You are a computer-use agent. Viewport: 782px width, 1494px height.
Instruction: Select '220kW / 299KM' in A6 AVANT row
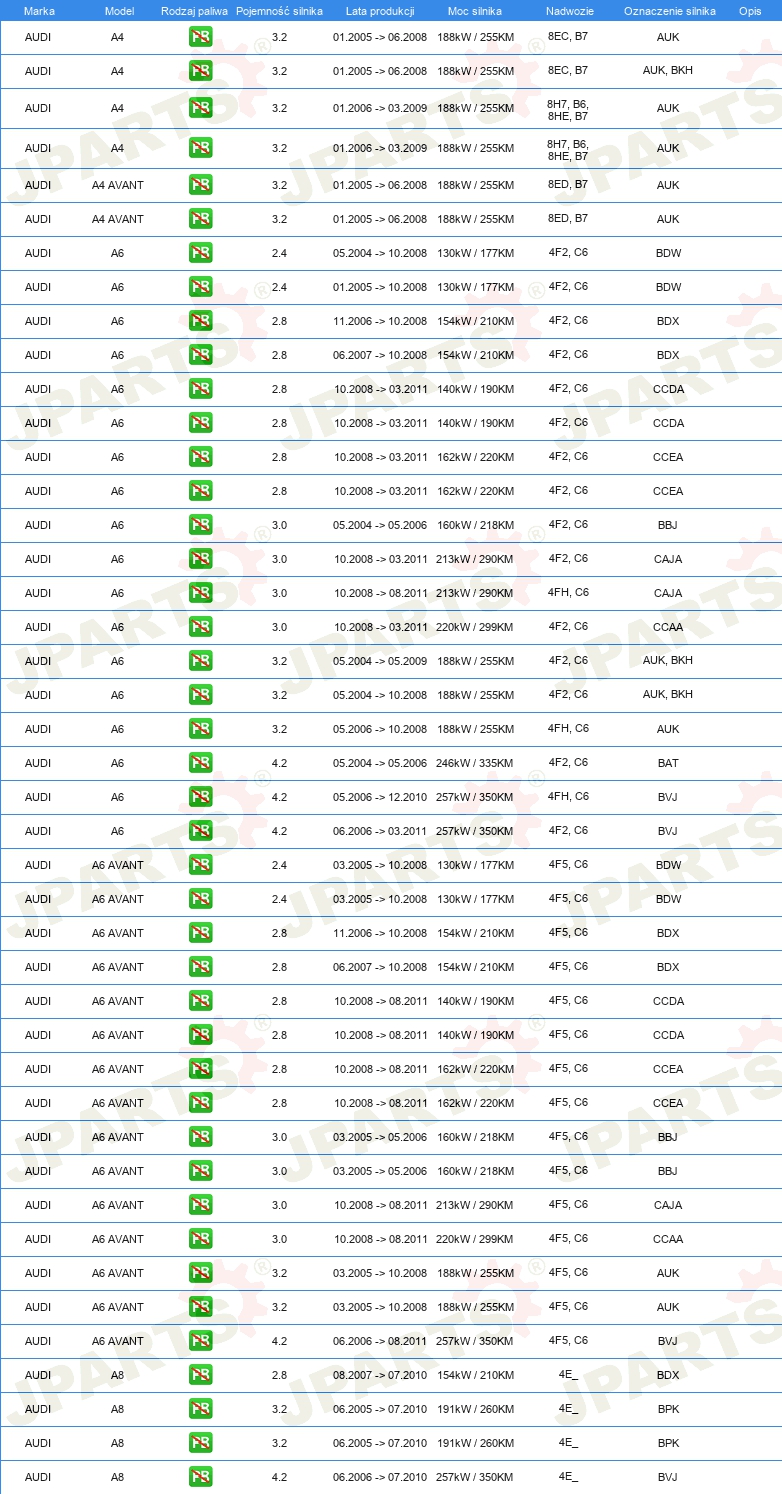[x=475, y=1239]
